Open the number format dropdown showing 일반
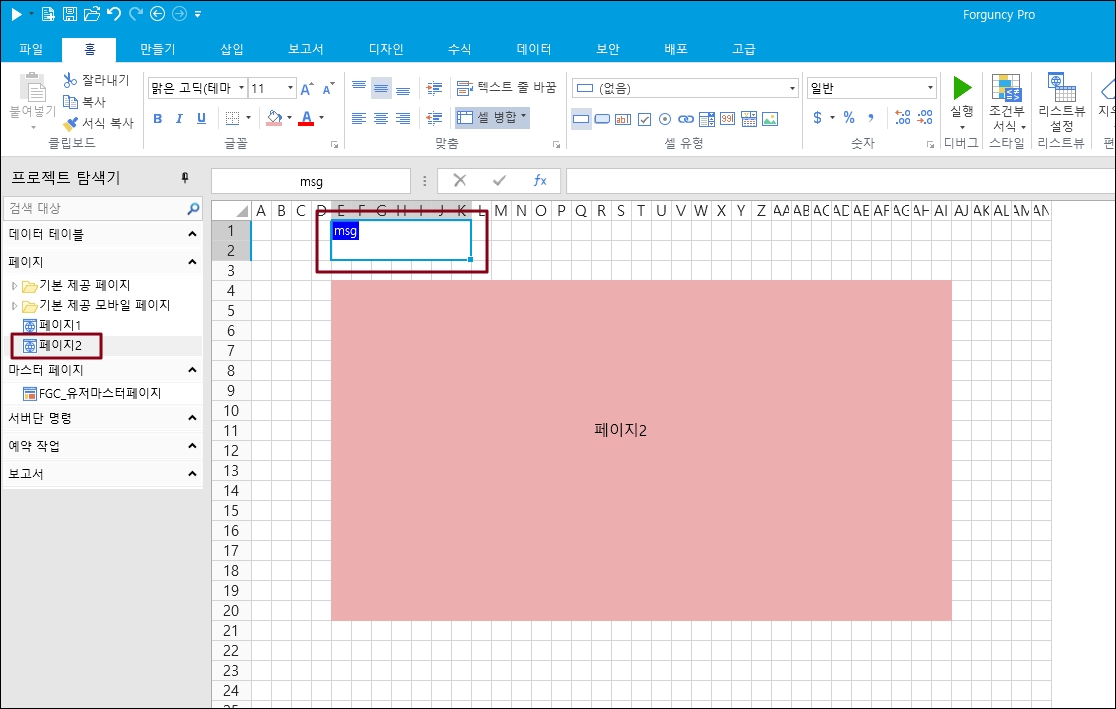The image size is (1116, 709). click(930, 88)
